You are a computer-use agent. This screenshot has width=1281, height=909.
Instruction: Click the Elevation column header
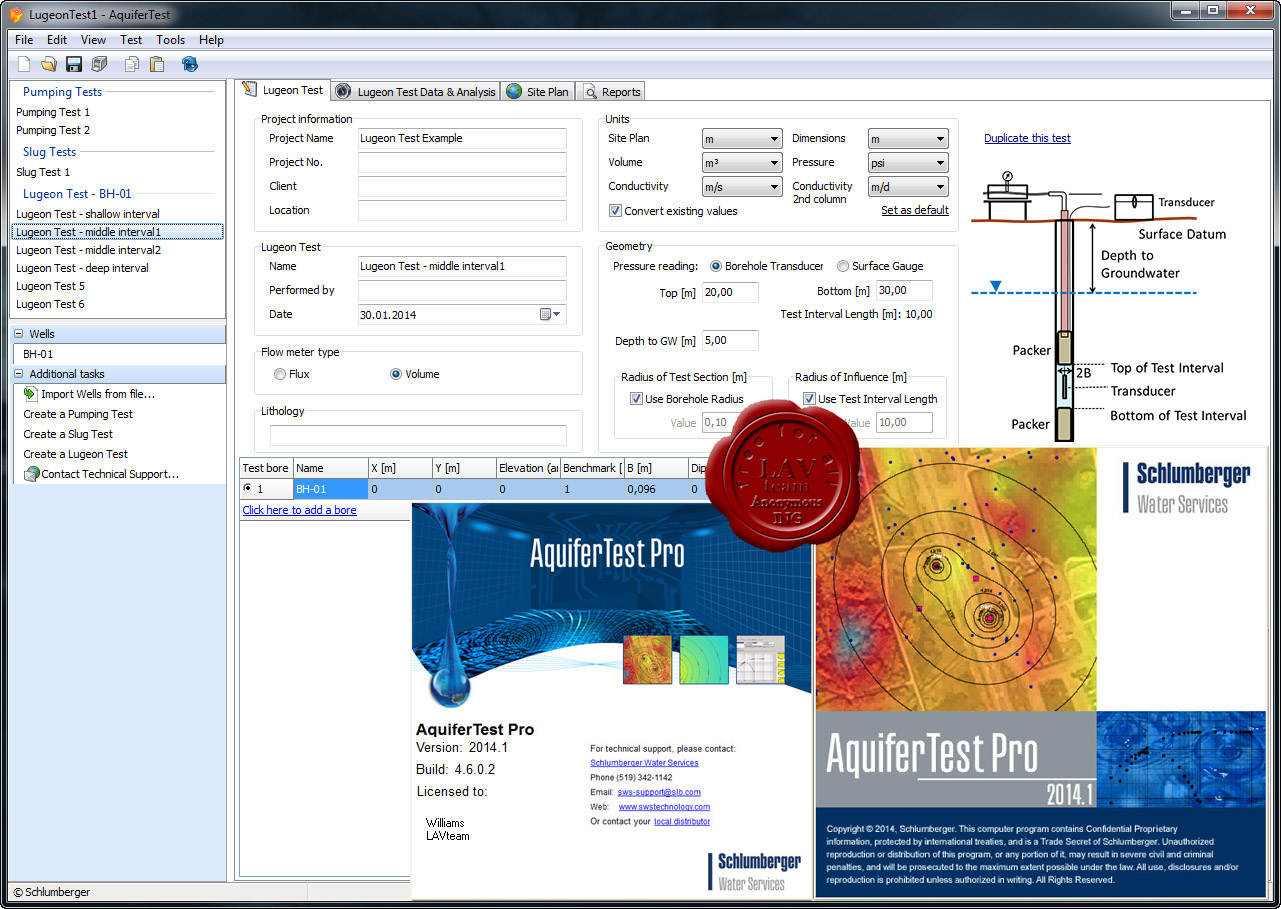pos(528,468)
